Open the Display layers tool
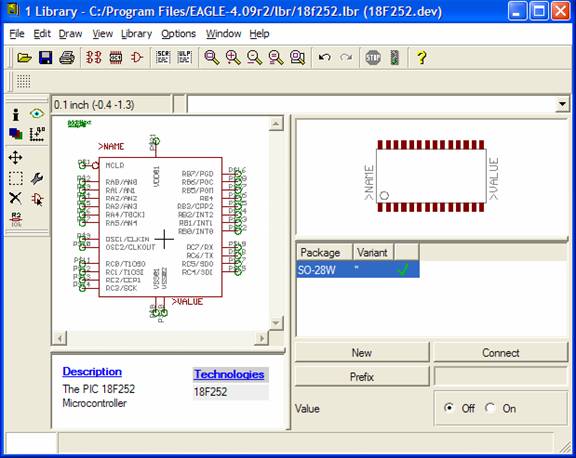 coord(15,134)
